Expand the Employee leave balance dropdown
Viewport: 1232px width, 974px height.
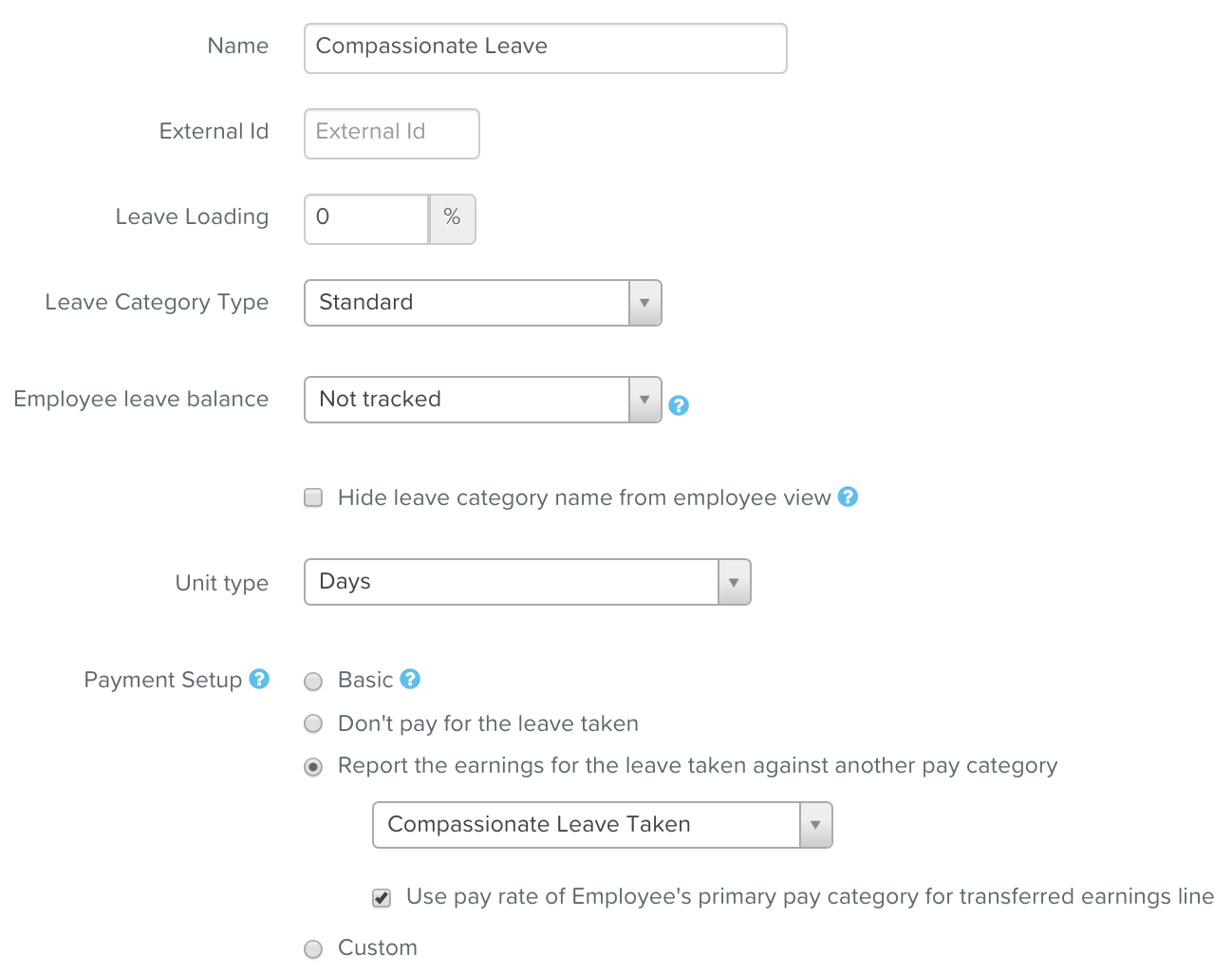click(x=483, y=400)
